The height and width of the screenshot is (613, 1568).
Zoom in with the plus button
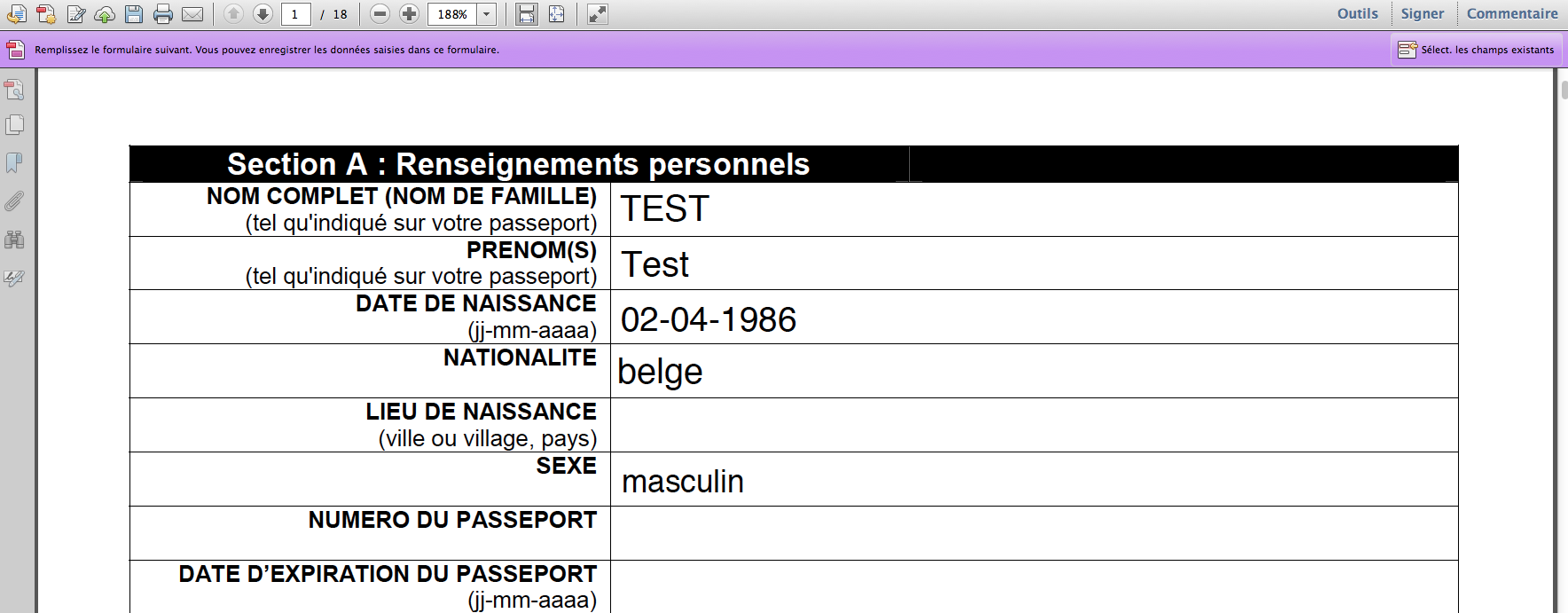pos(409,14)
